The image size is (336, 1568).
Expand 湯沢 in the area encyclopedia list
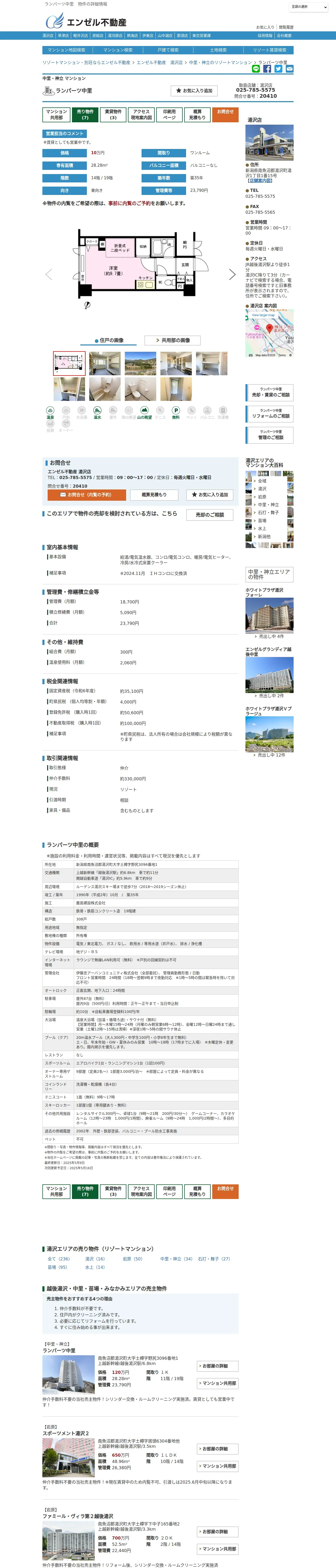[262, 489]
